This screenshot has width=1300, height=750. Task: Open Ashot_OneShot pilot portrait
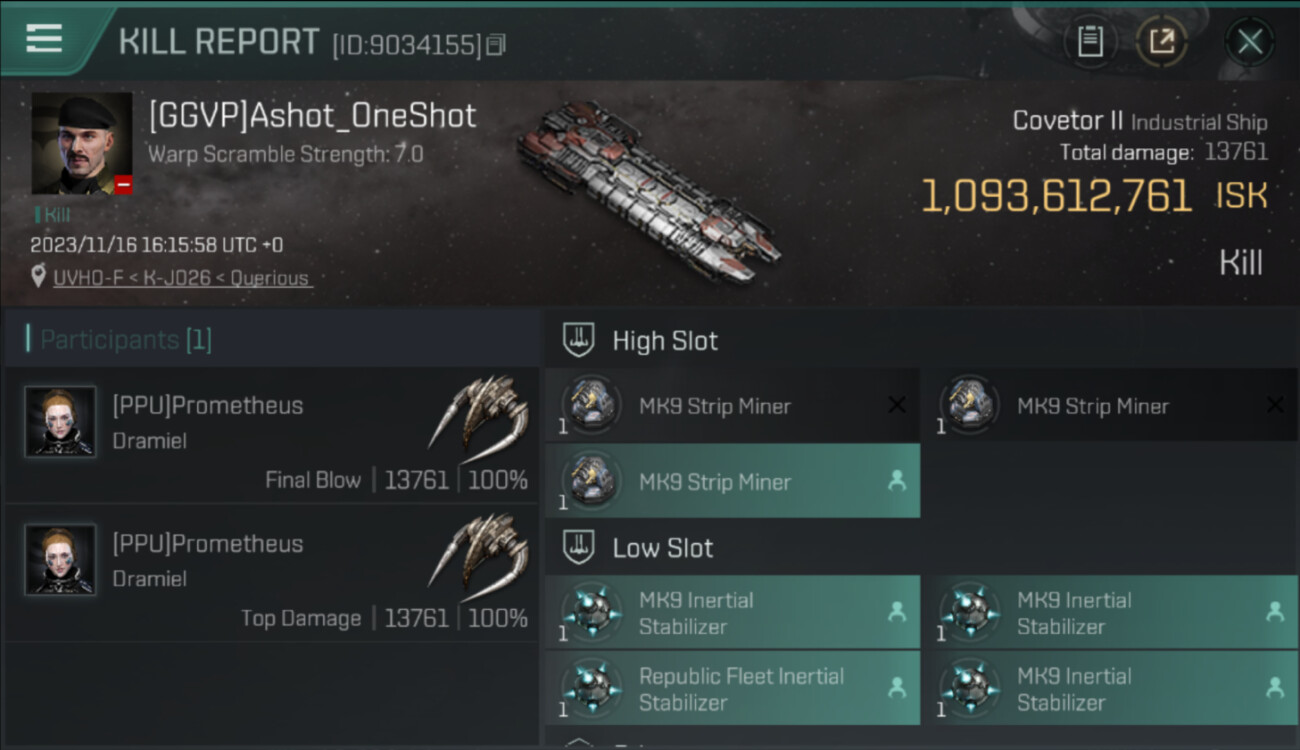tap(82, 143)
